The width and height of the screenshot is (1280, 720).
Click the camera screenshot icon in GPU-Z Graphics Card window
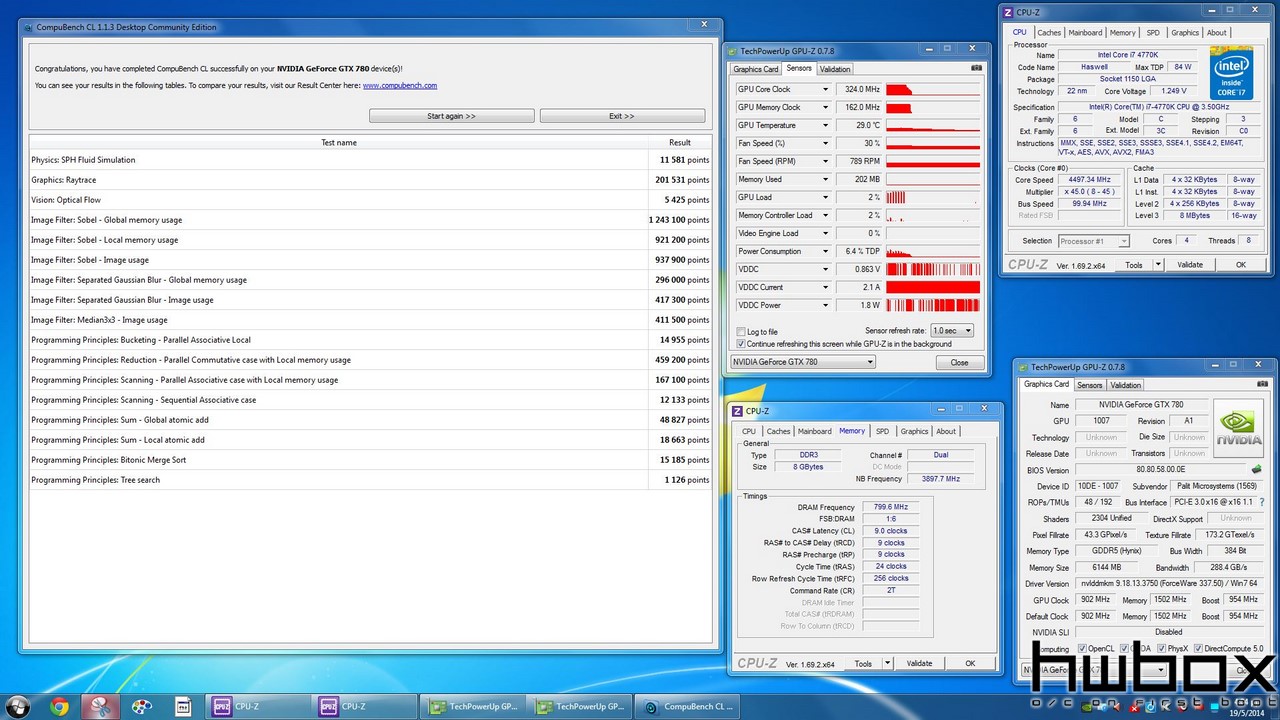1265,385
